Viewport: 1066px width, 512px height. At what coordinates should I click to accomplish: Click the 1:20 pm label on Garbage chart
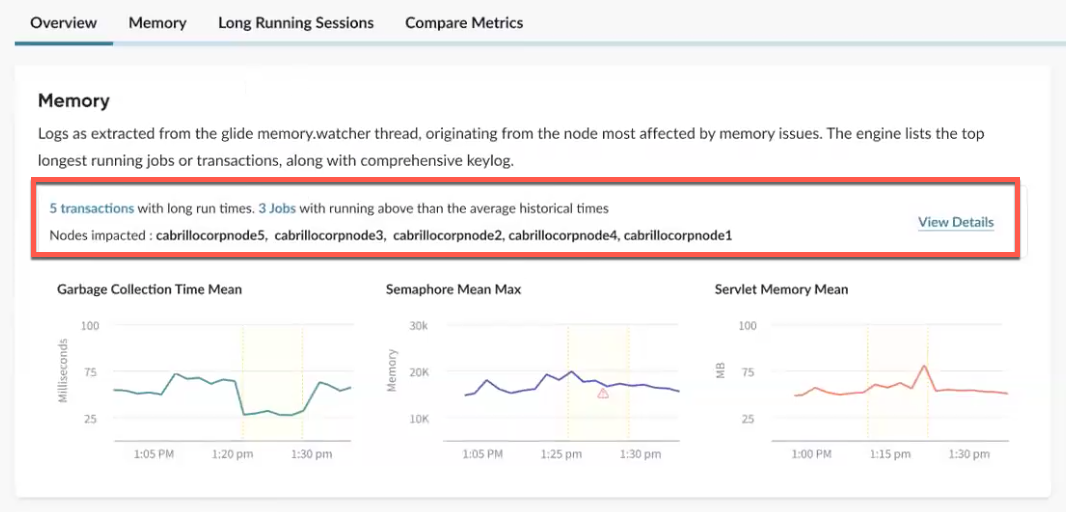point(234,454)
